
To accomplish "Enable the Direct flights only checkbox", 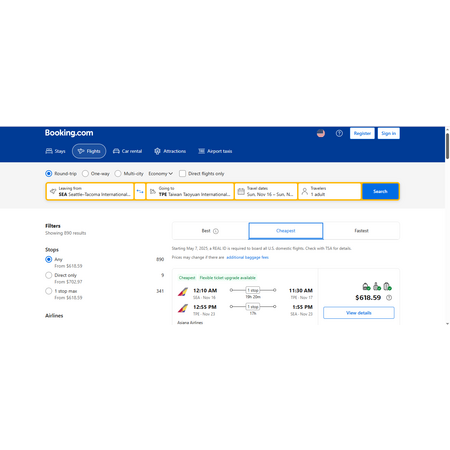I will tap(182, 173).
